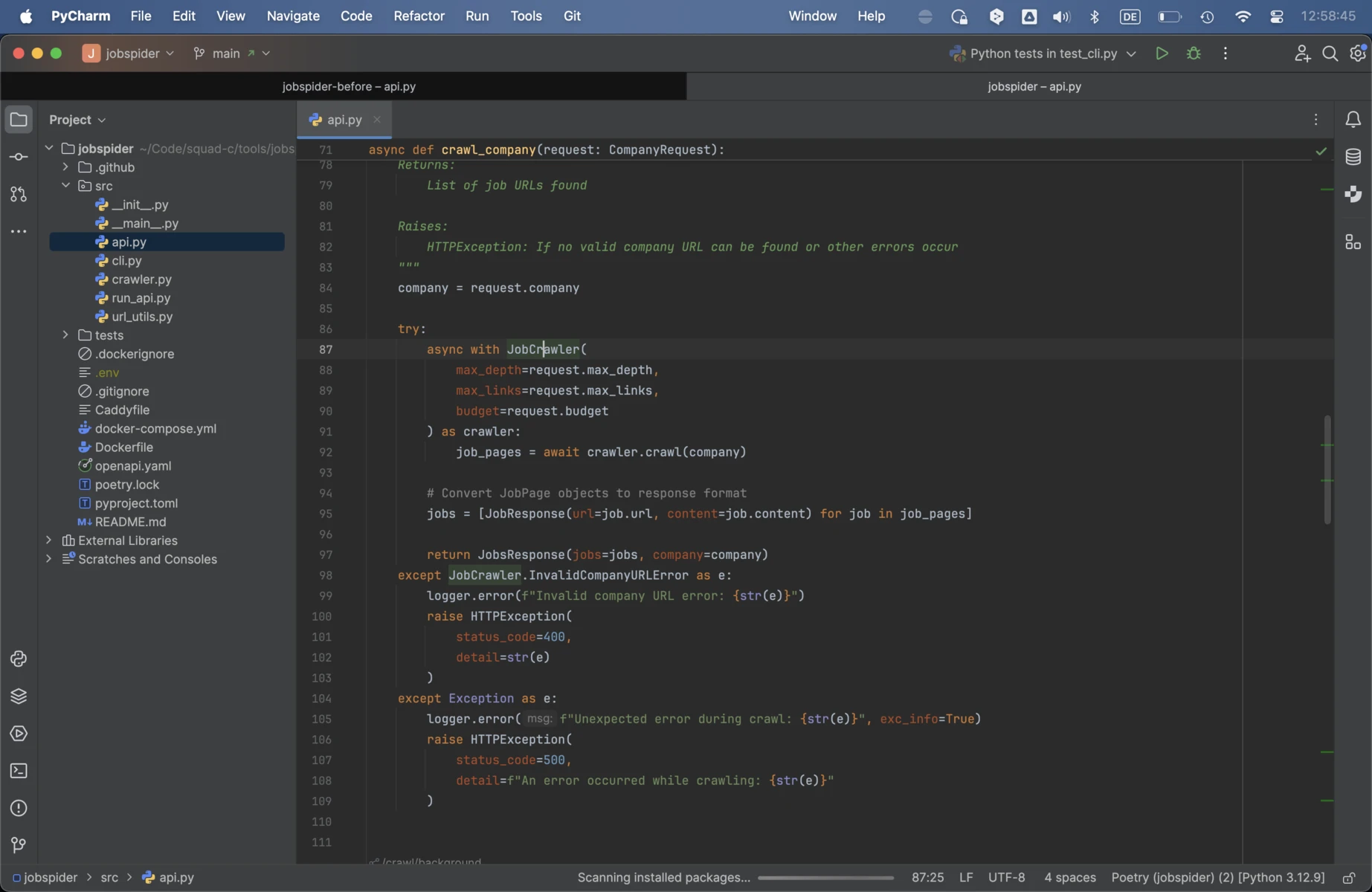Image resolution: width=1372 pixels, height=892 pixels.
Task: Expand External Libraries node
Action: (49, 540)
